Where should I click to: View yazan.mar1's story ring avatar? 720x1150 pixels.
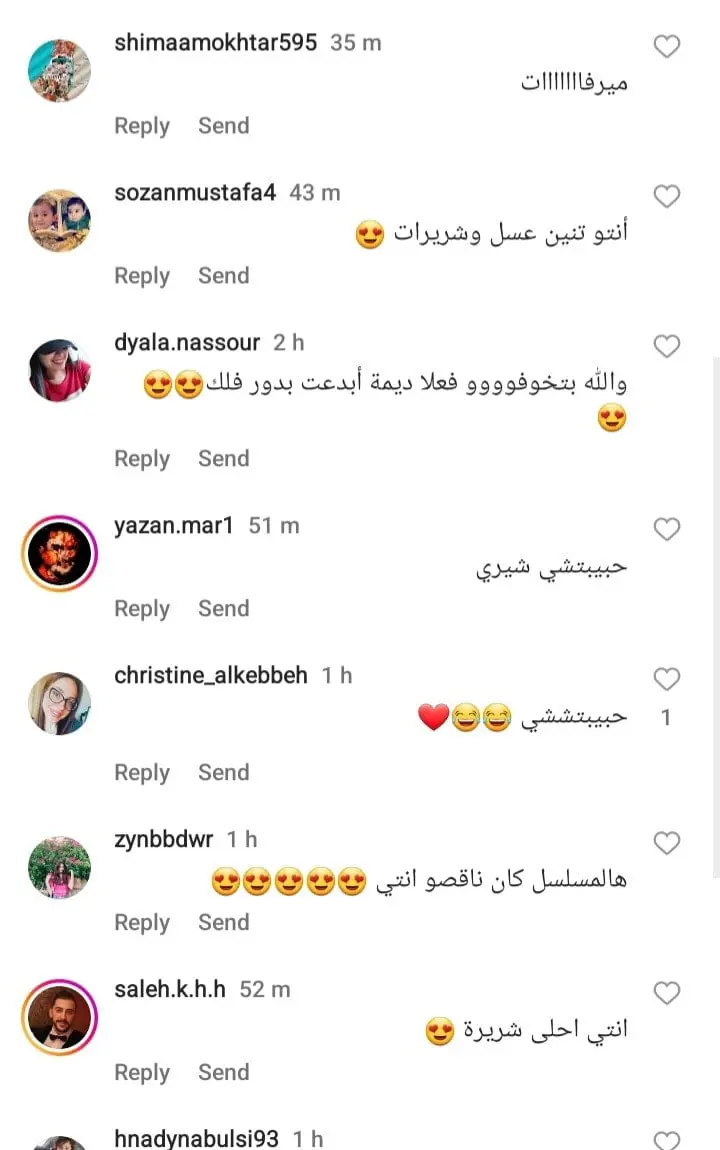click(59, 553)
